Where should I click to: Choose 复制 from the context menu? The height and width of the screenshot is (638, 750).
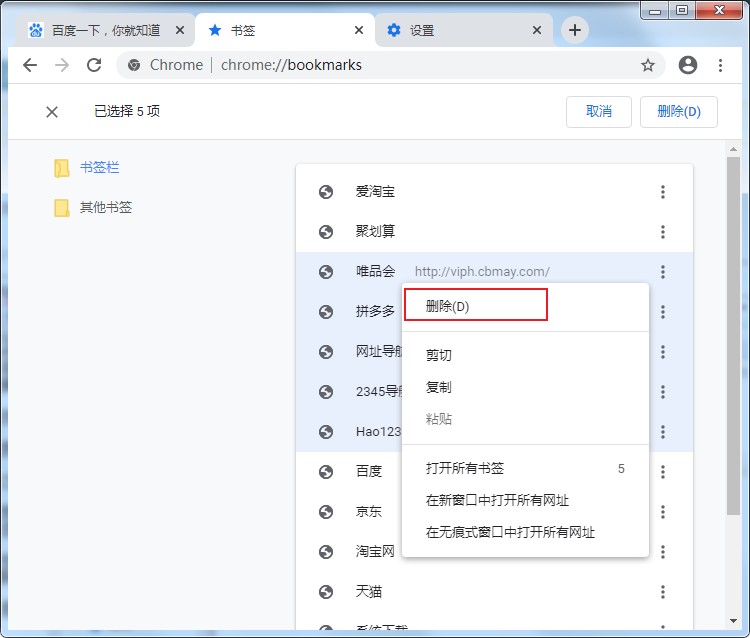click(525, 387)
